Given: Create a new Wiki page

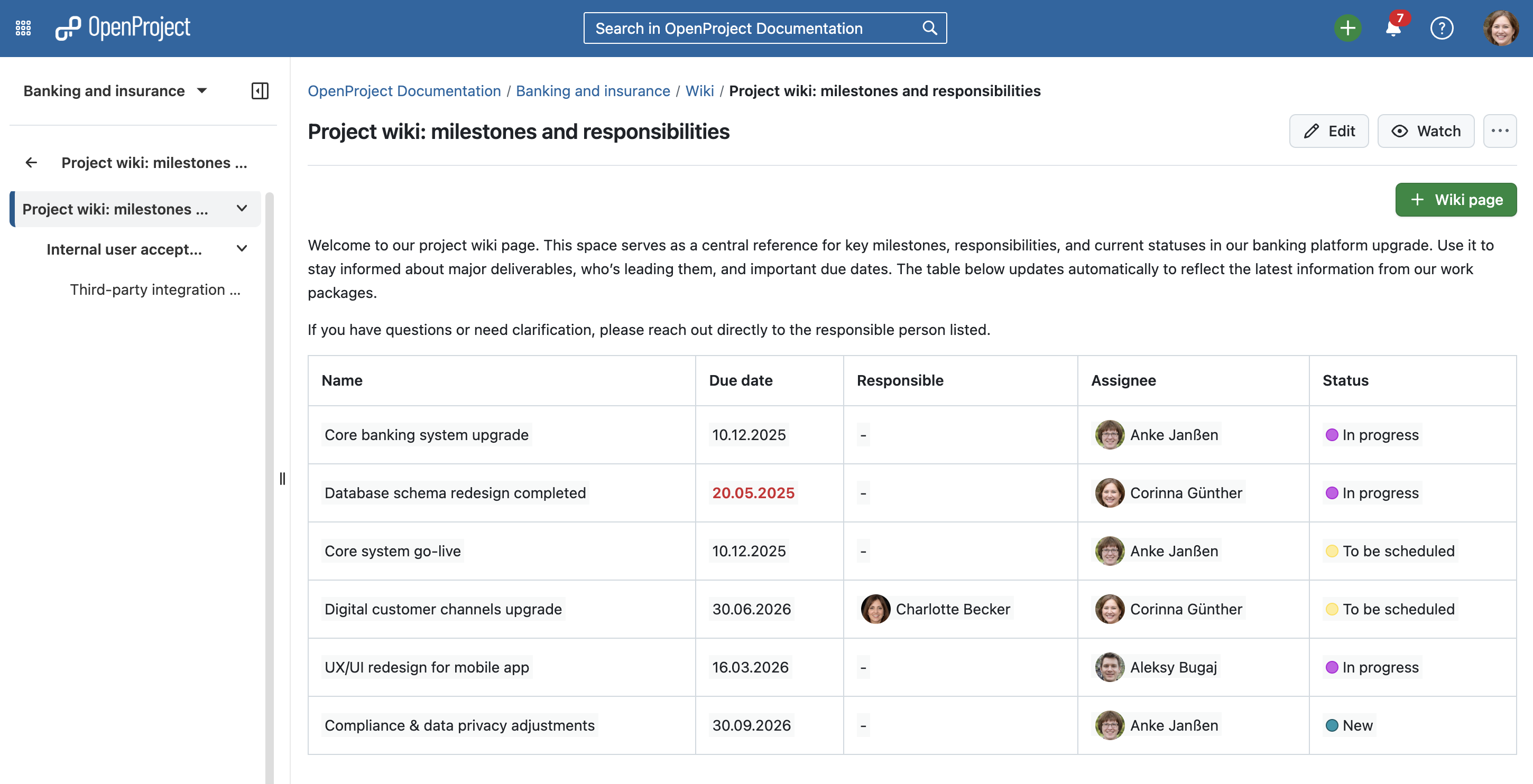Looking at the screenshot, I should click(1455, 200).
